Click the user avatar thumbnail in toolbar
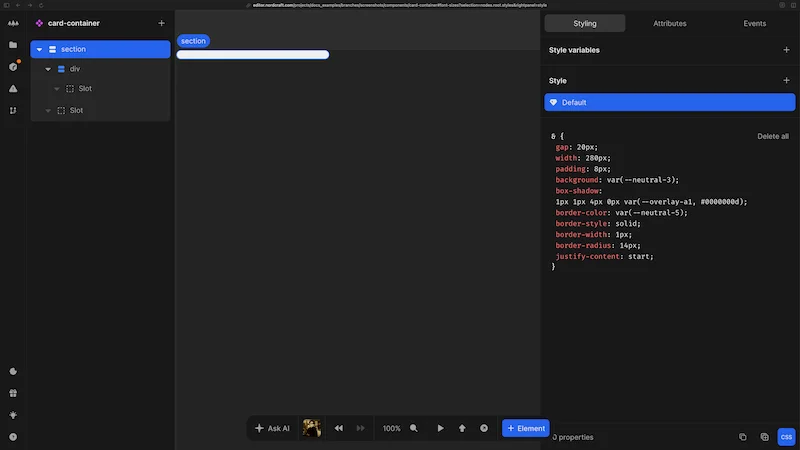Viewport: 800px width, 450px height. point(312,428)
